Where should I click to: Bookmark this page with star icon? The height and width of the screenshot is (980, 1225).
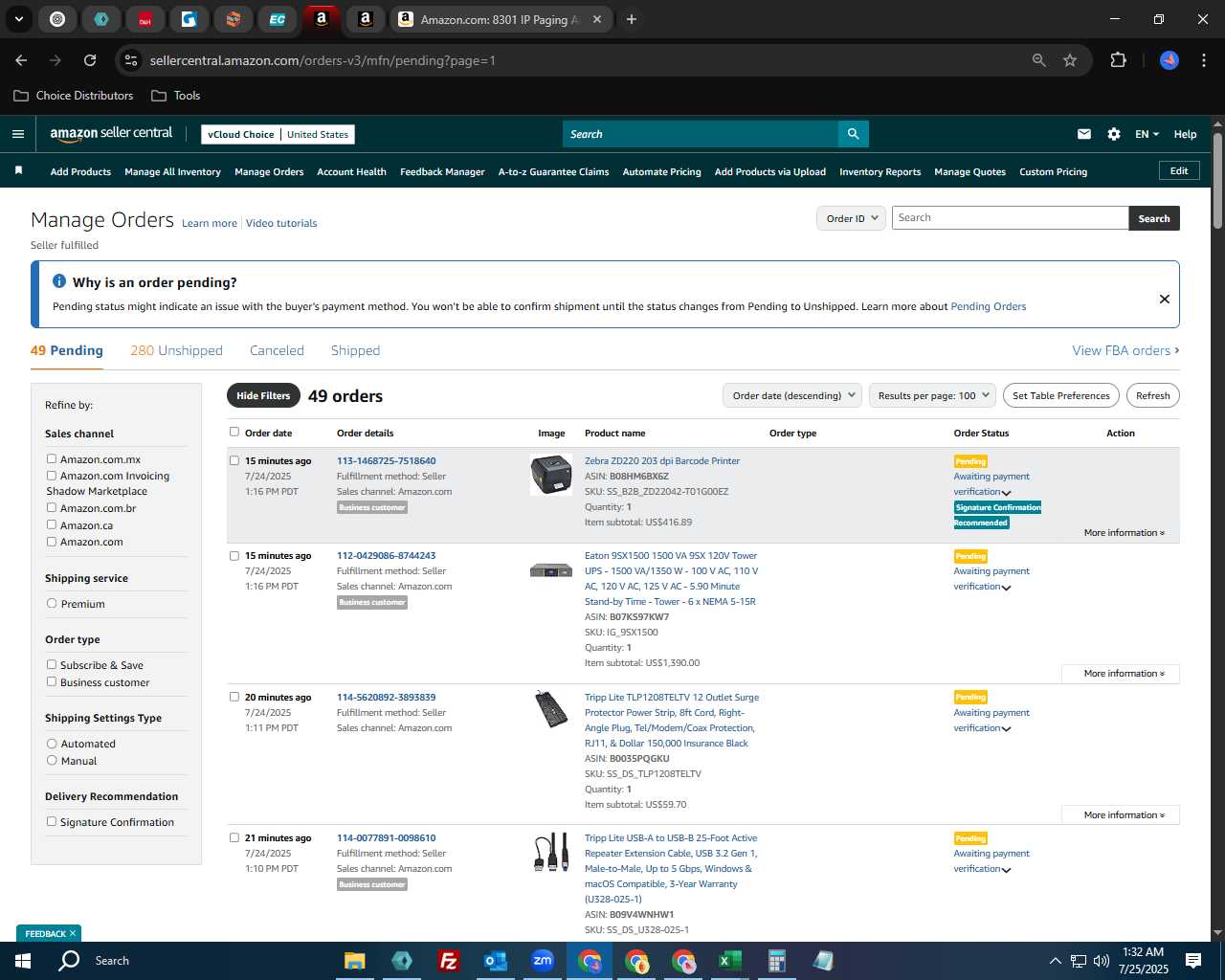coord(1070,60)
